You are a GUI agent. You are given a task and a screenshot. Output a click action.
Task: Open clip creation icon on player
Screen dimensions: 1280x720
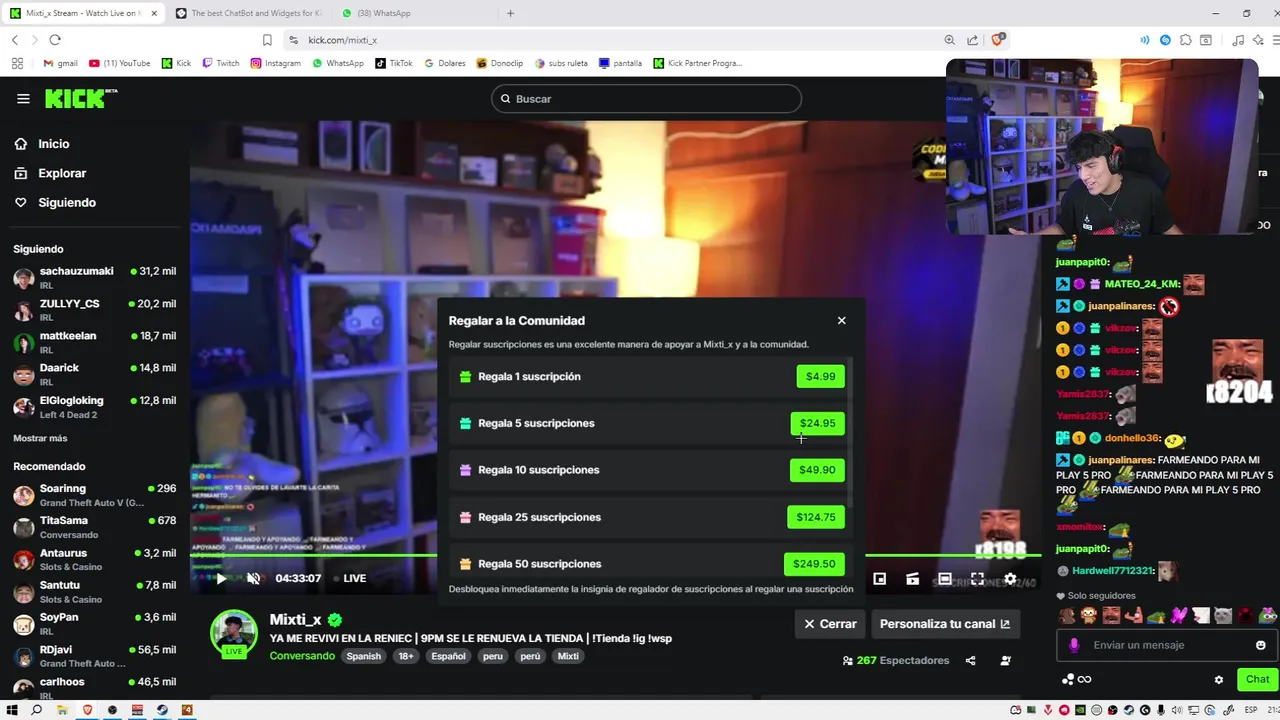click(912, 578)
